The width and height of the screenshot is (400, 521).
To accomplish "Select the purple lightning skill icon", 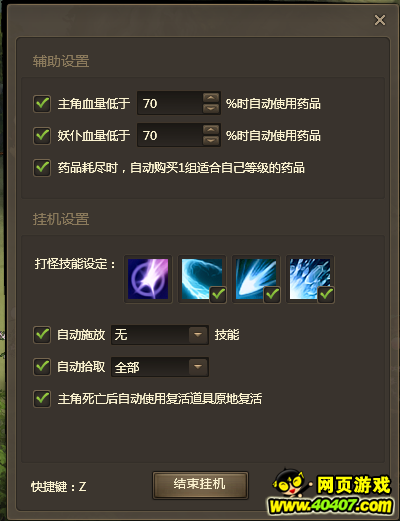I will 148,279.
